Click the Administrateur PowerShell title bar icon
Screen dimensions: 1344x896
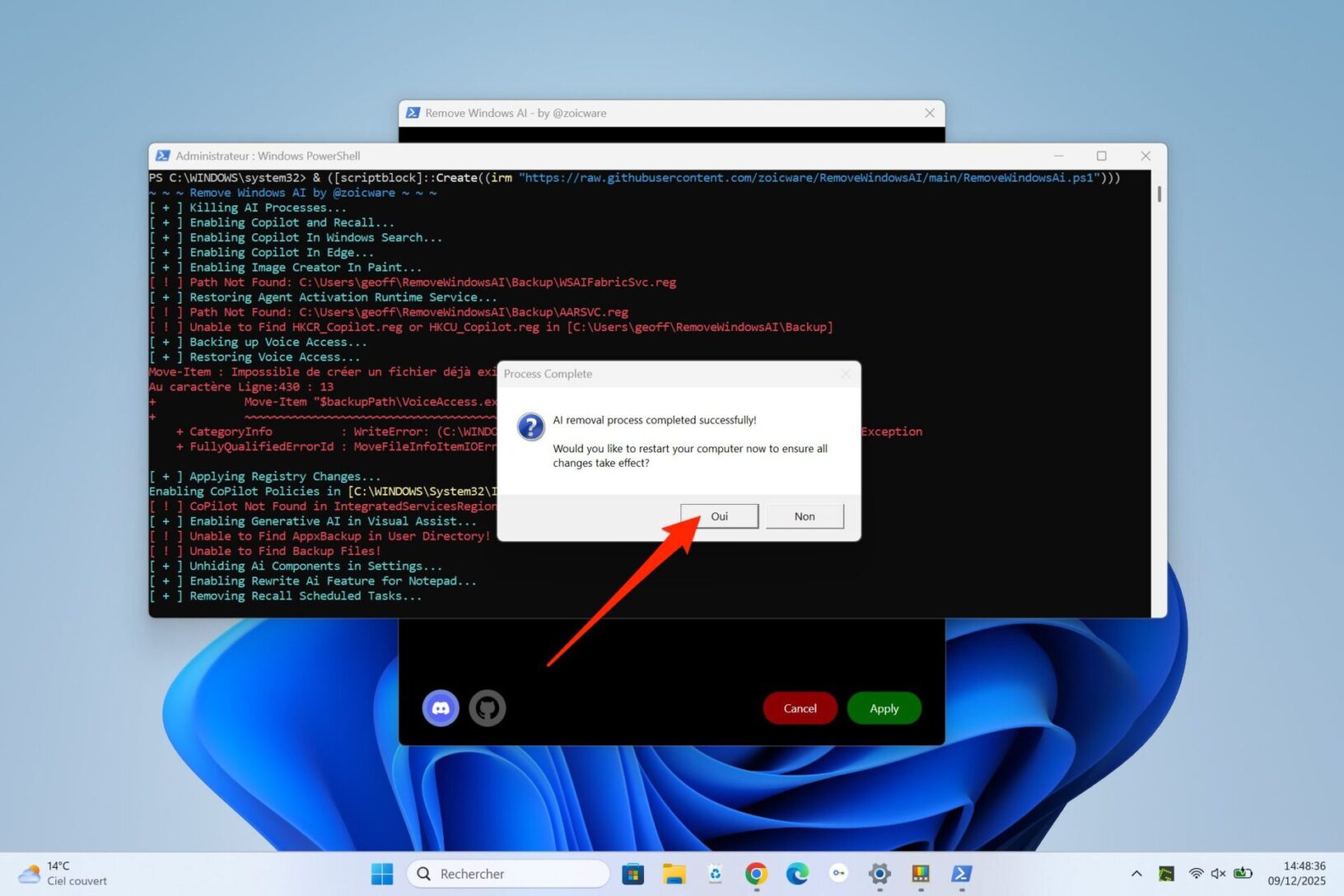tap(163, 156)
